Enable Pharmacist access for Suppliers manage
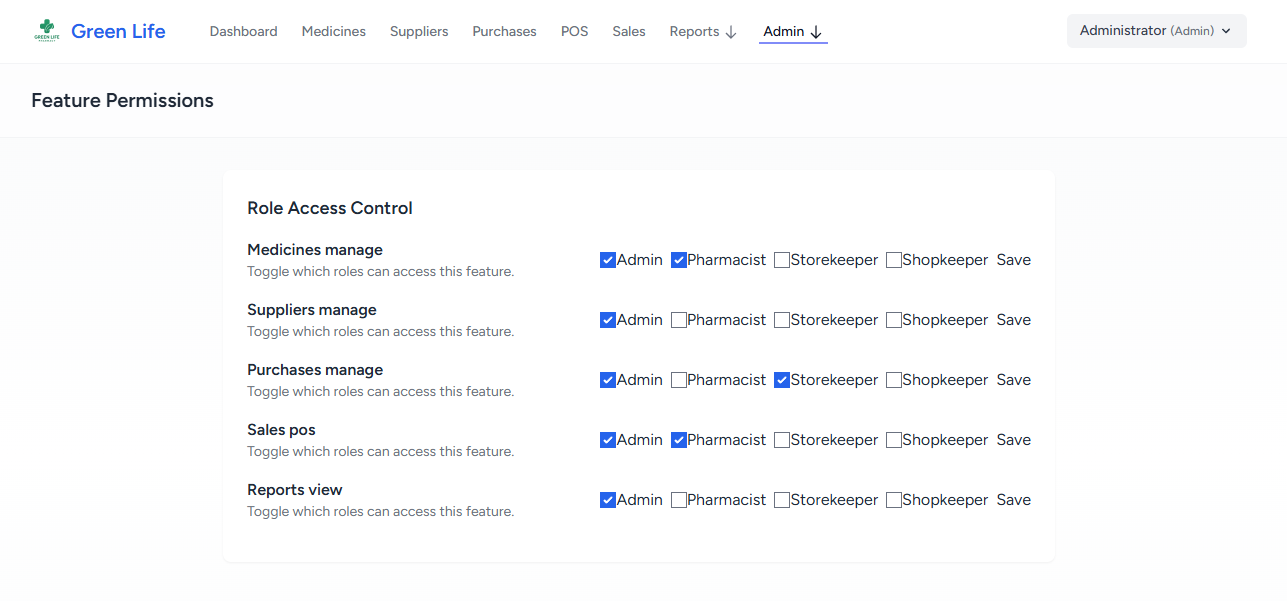This screenshot has width=1287, height=601. coord(678,319)
